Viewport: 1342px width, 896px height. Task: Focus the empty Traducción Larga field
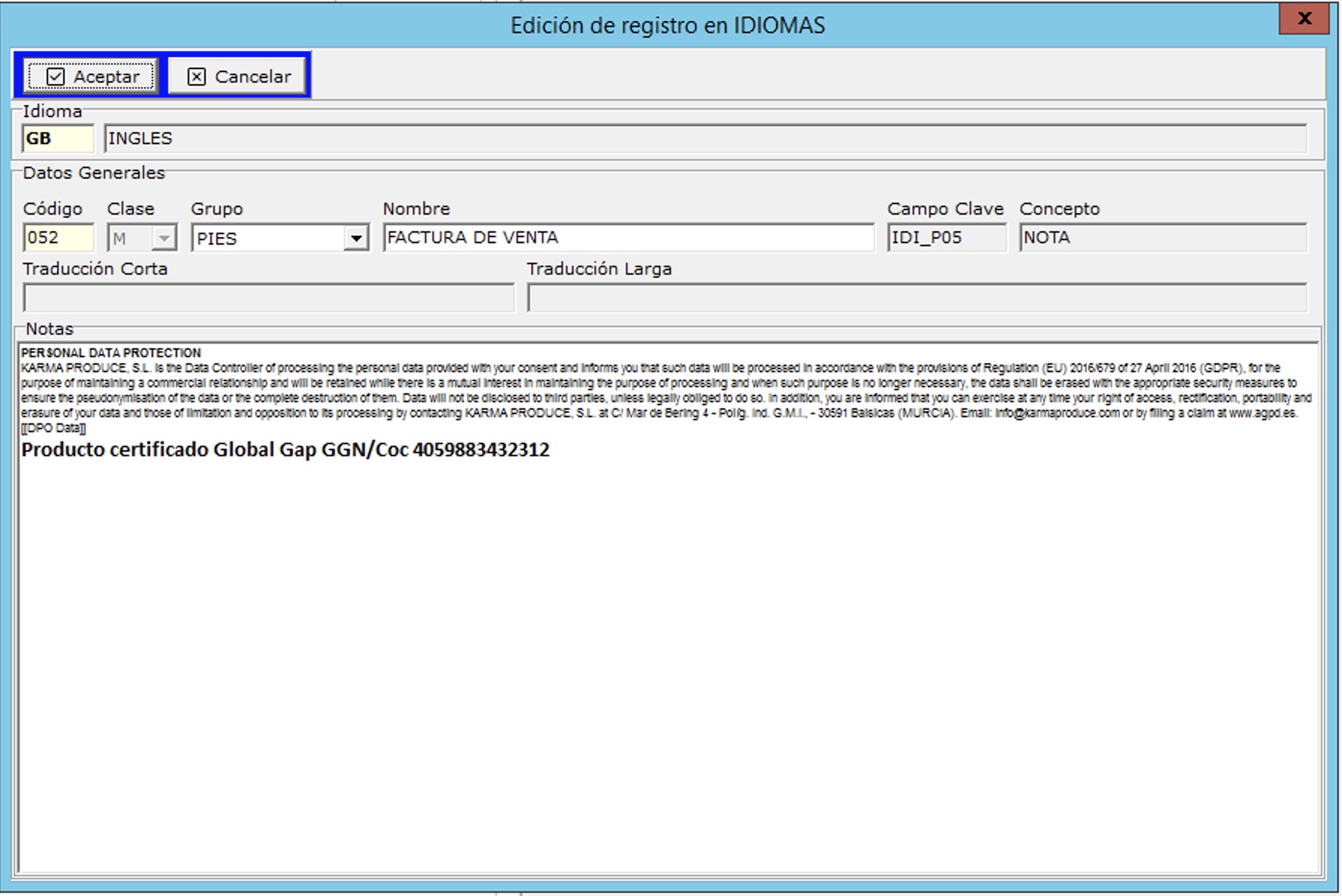(916, 298)
